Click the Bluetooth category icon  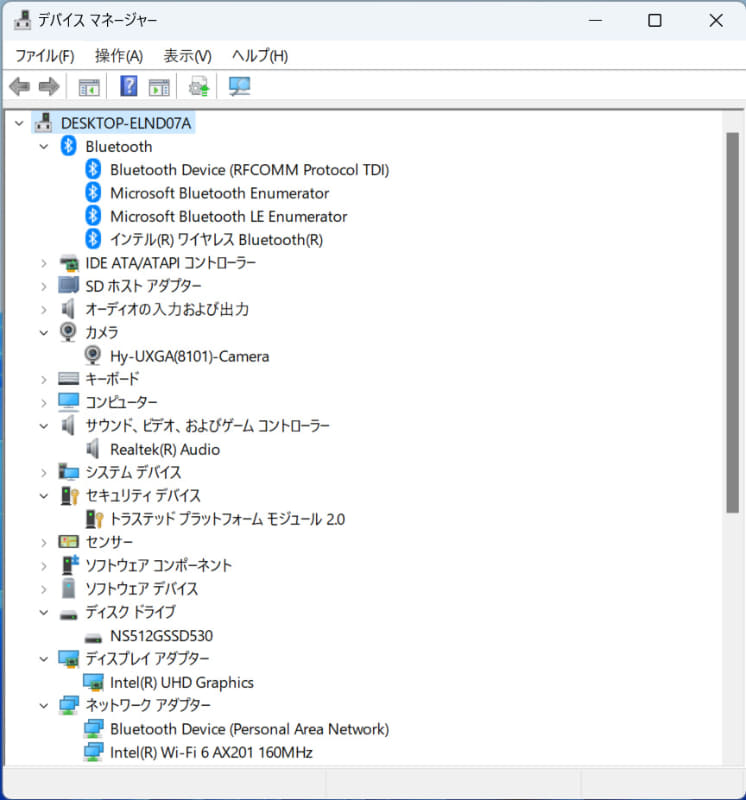pos(68,146)
